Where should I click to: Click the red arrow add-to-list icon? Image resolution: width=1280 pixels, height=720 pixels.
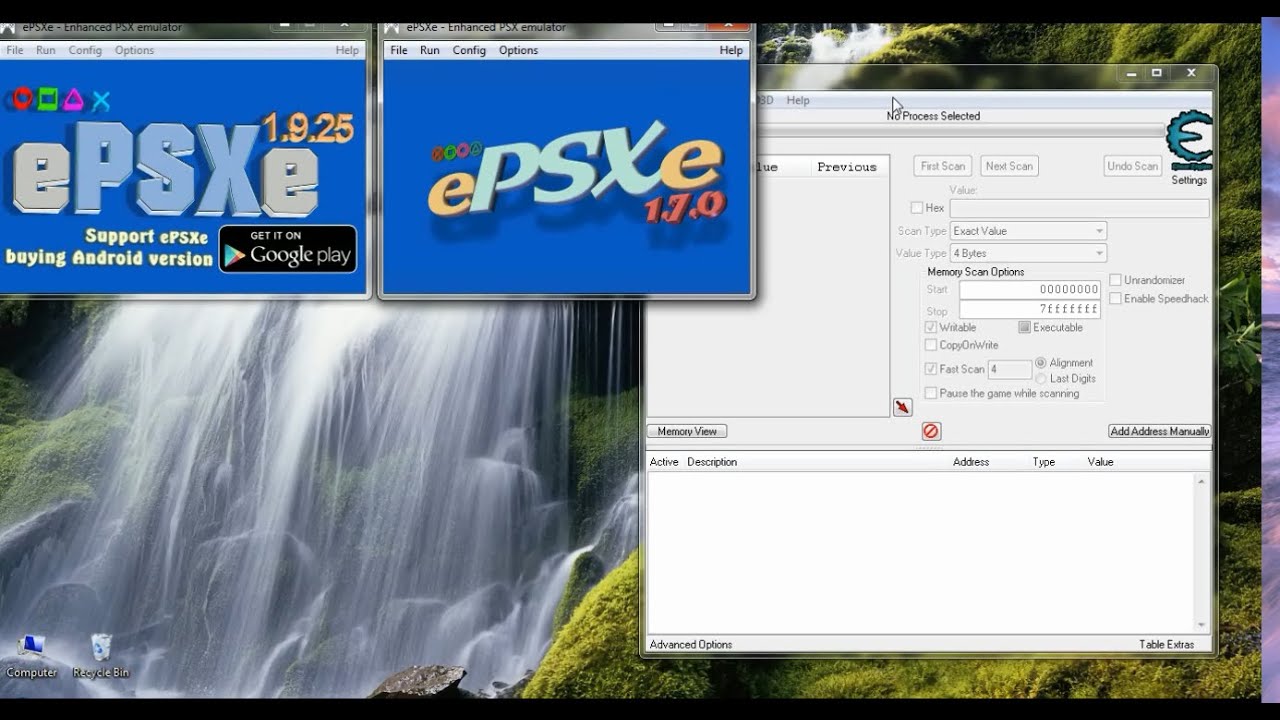point(902,407)
